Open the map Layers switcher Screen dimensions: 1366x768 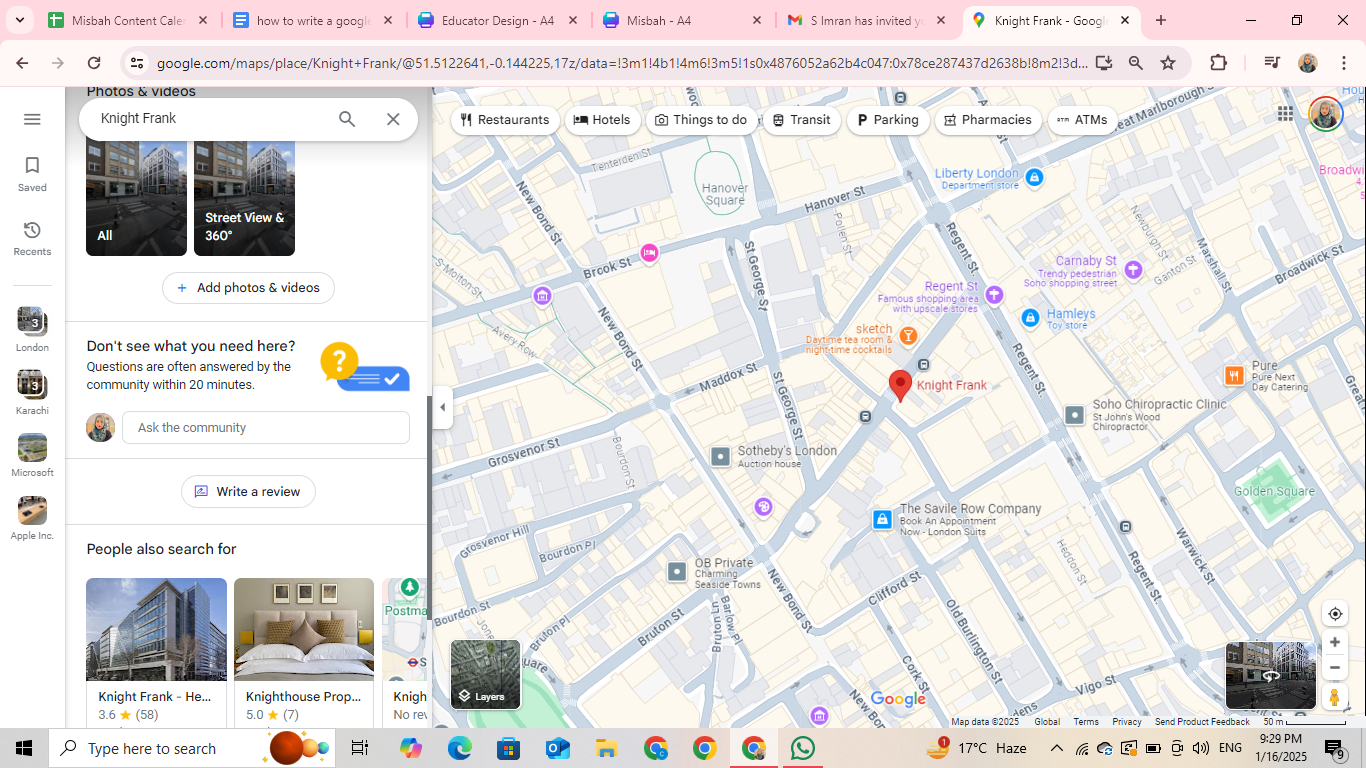(486, 674)
